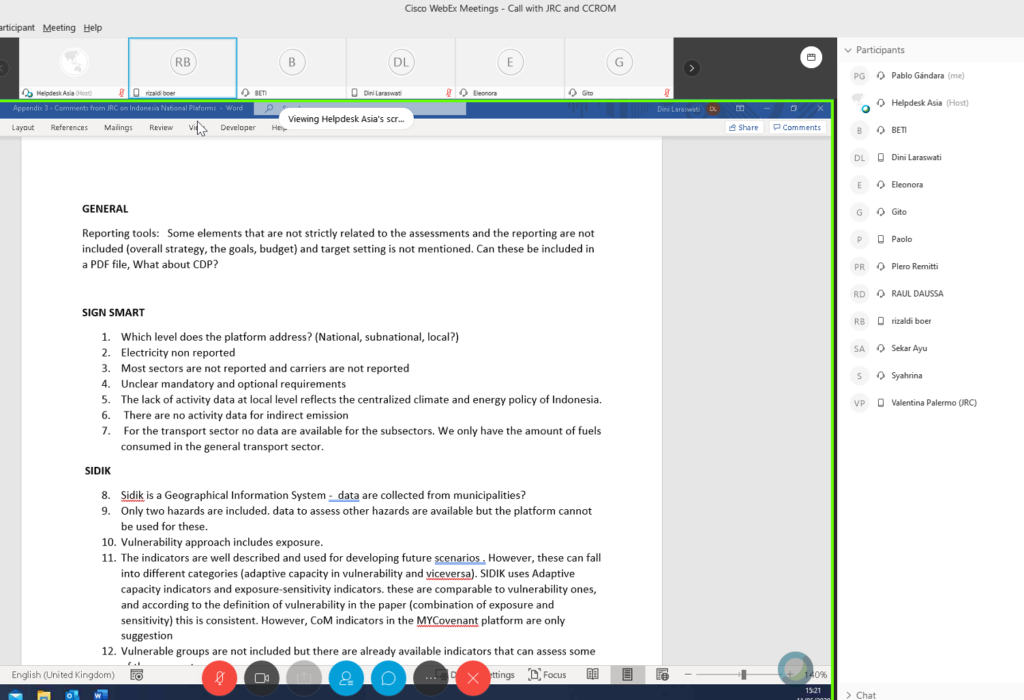
Task: Open the "Viewing Helpdesk Asia's screen" pill
Action: pos(345,118)
